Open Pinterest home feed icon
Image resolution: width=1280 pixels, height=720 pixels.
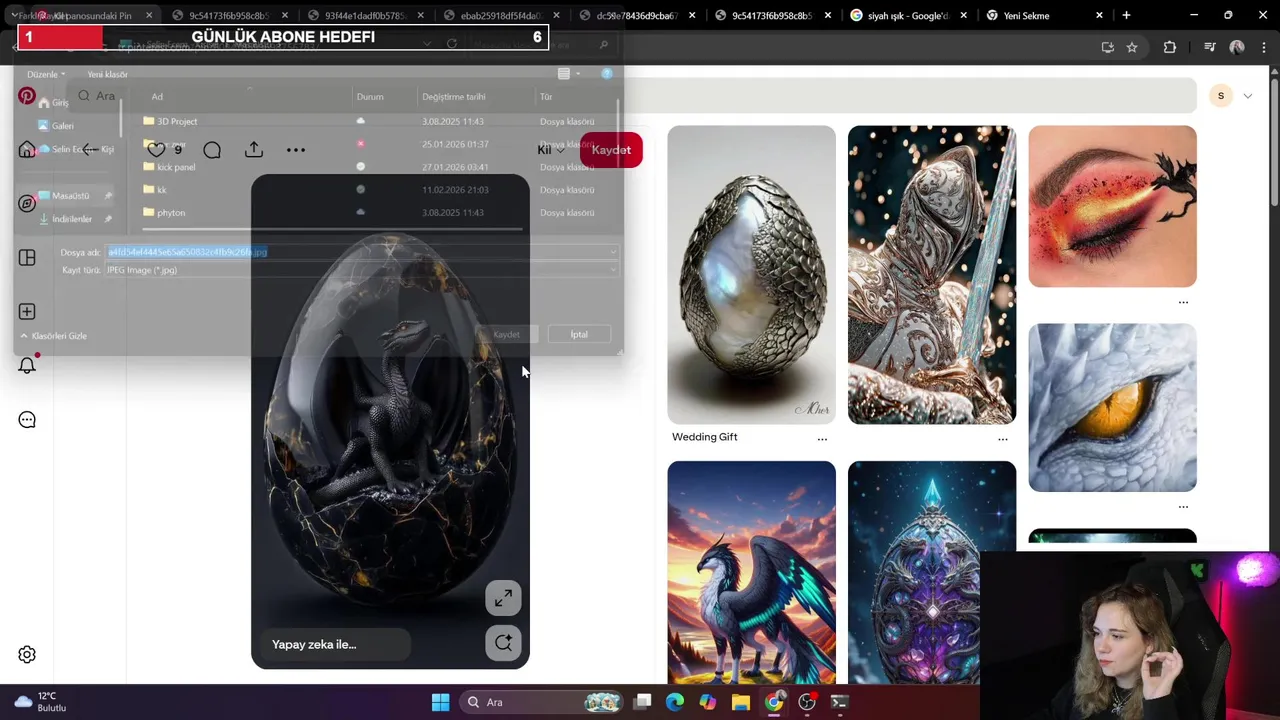pyautogui.click(x=27, y=150)
